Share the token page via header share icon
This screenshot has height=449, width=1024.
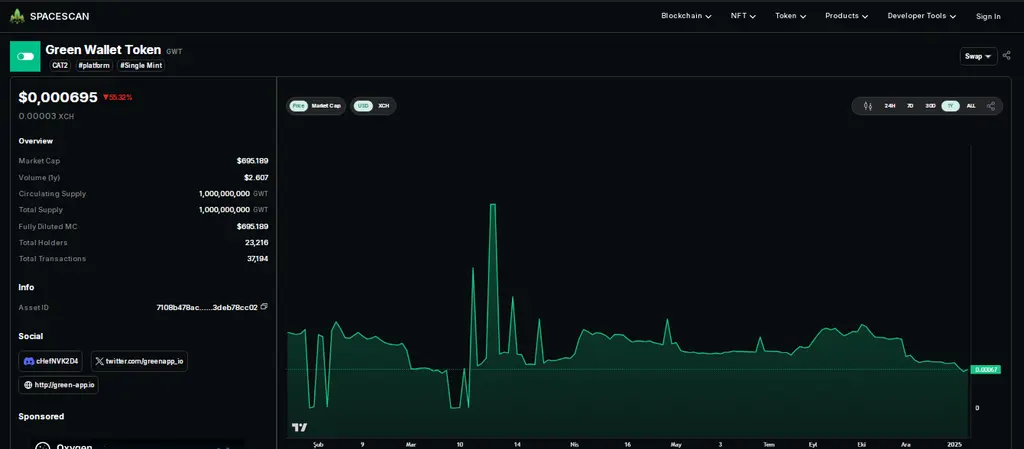[x=1006, y=56]
